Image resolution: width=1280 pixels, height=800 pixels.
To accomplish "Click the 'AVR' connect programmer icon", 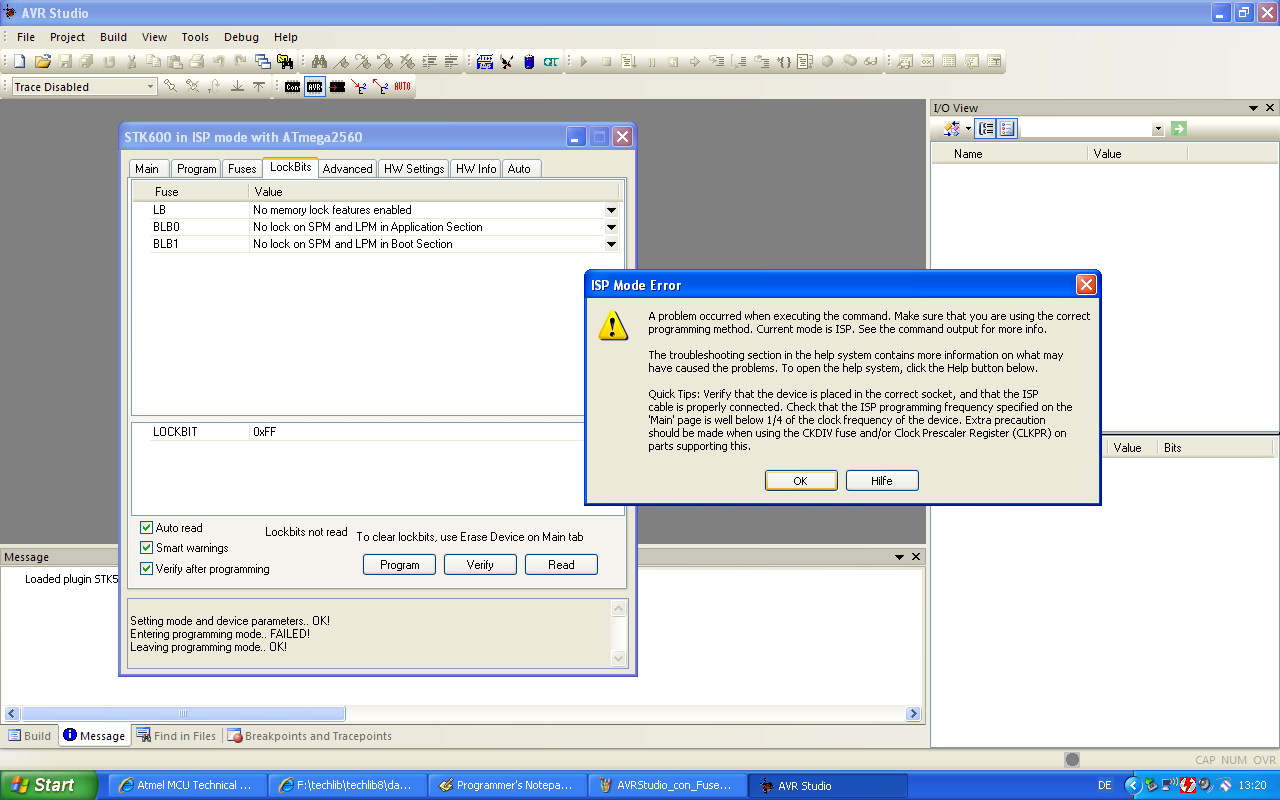I will (314, 86).
